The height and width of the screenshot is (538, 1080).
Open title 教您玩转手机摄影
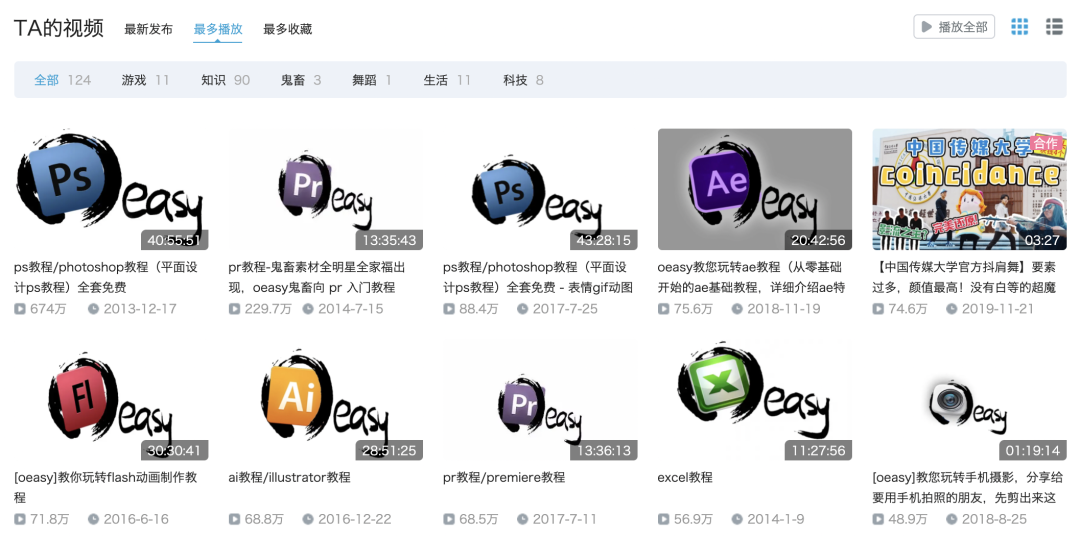pyautogui.click(x=968, y=487)
